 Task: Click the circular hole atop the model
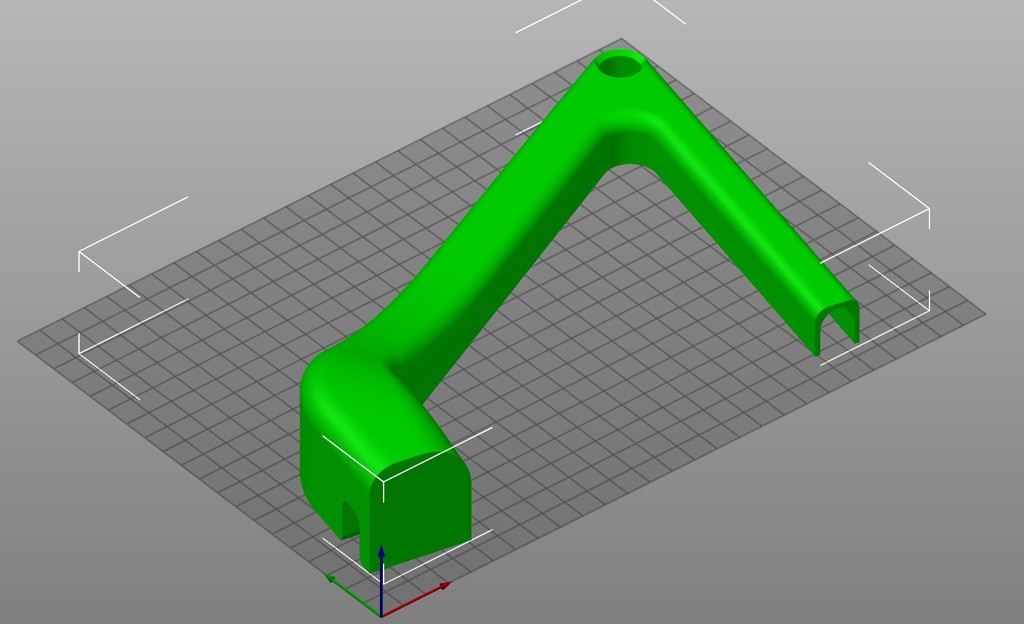coord(619,65)
